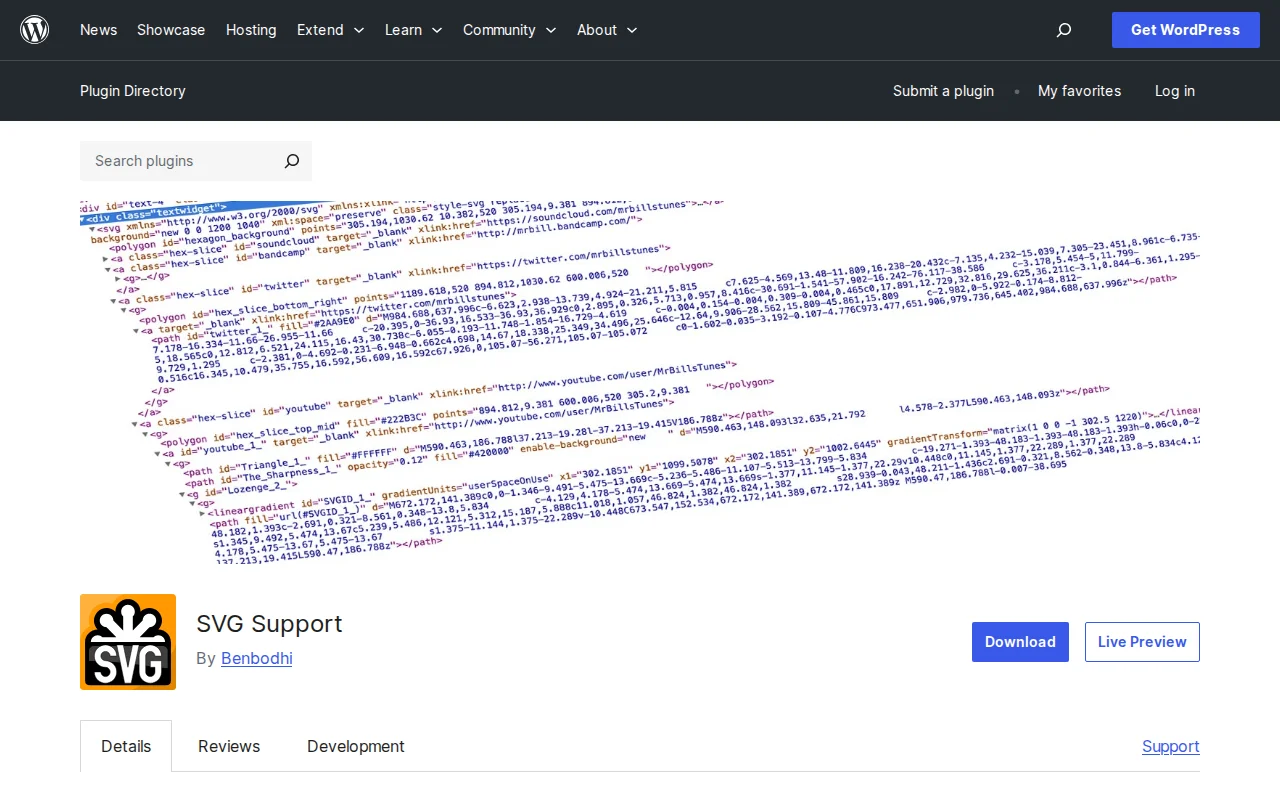Open Live Preview of the plugin
The image size is (1280, 800).
tap(1142, 641)
